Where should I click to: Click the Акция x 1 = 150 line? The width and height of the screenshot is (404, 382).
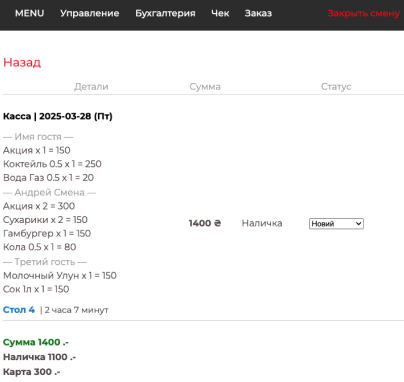coord(37,150)
